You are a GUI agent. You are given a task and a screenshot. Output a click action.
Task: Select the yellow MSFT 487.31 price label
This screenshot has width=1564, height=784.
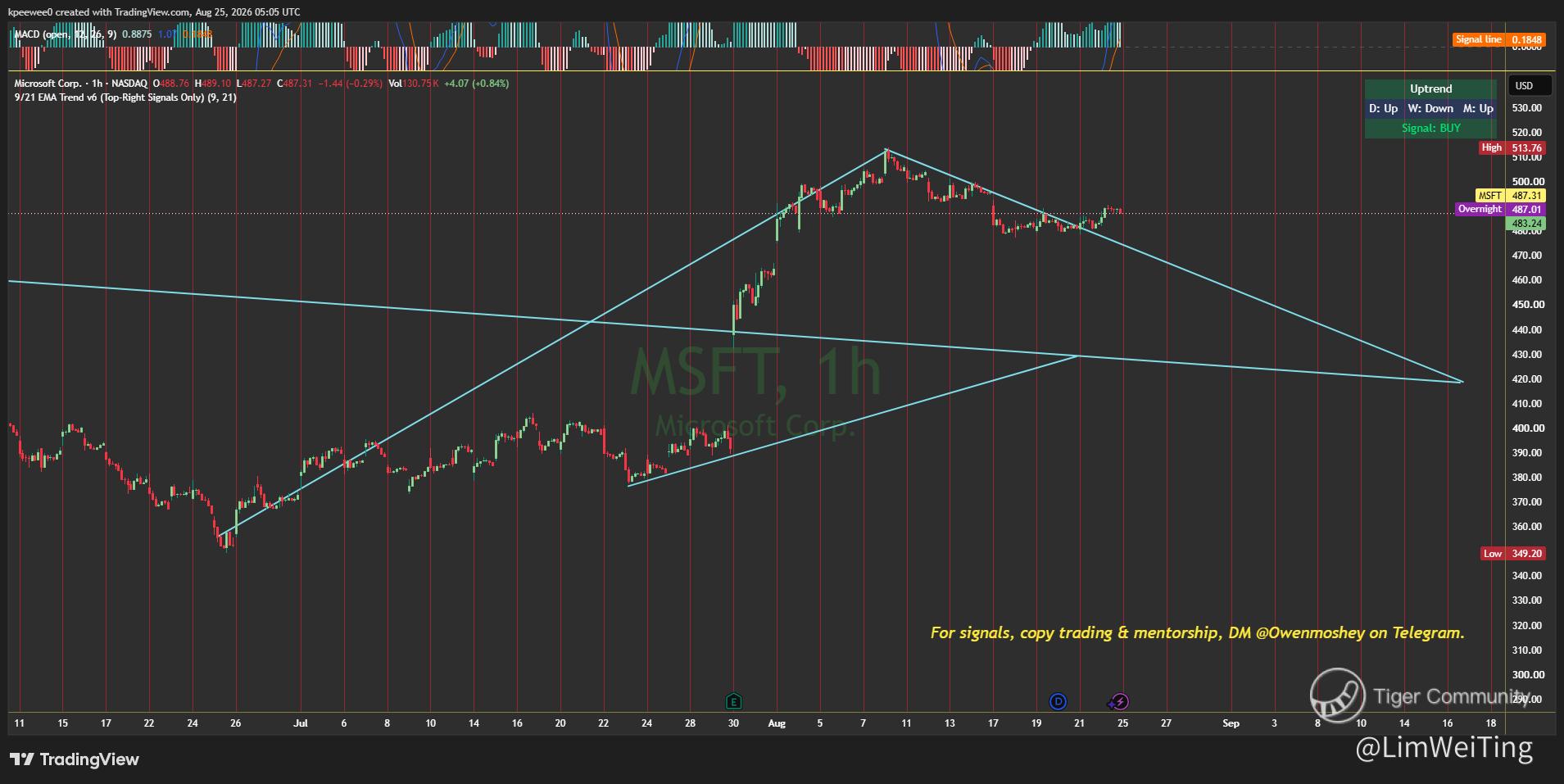(1510, 196)
